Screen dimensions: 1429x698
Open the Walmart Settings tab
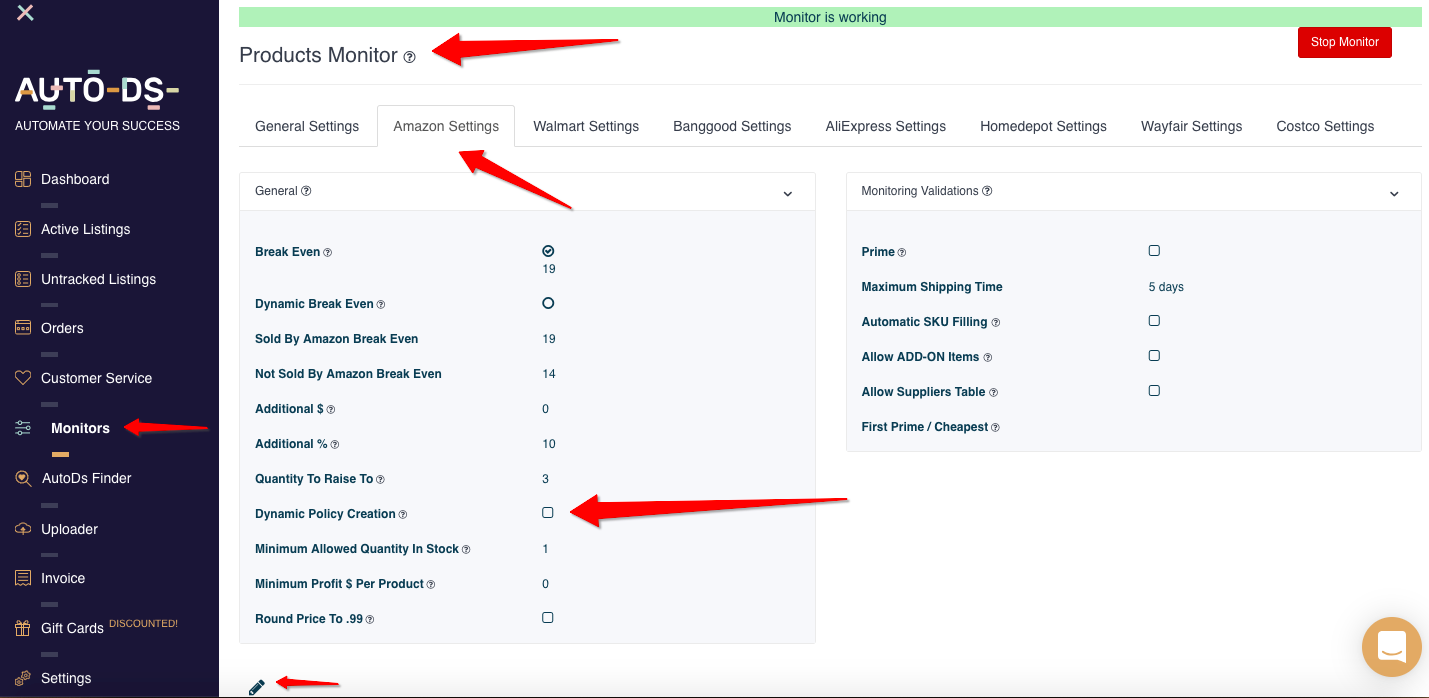pyautogui.click(x=586, y=126)
